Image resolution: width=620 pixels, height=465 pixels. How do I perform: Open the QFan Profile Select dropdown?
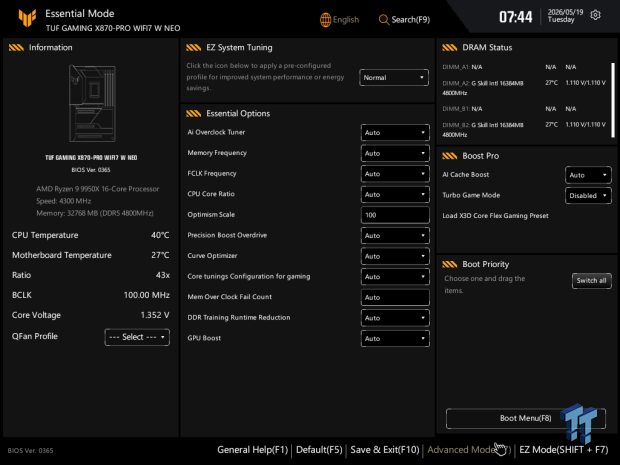coord(137,337)
